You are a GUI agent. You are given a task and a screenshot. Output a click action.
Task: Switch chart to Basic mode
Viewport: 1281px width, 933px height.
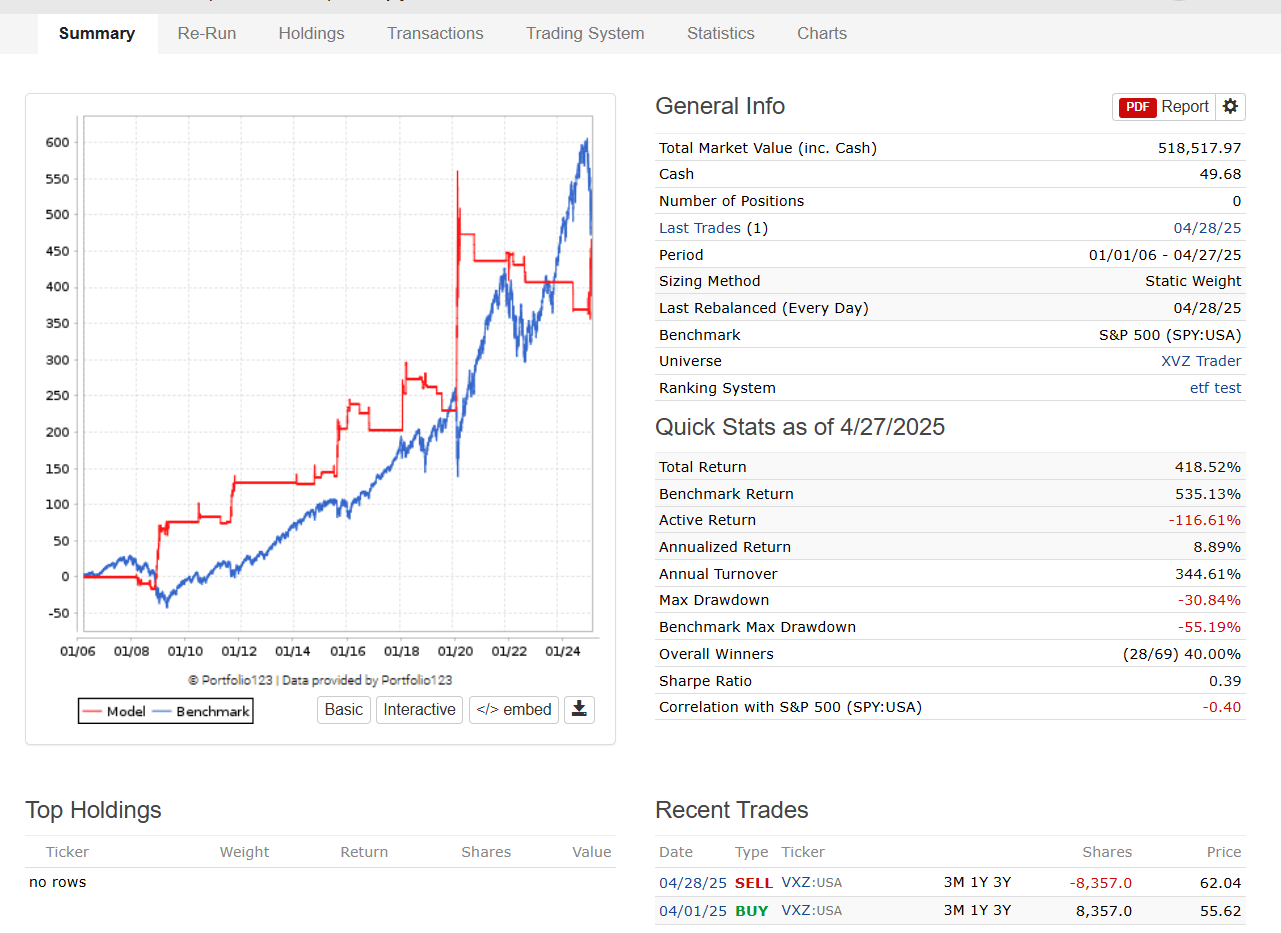point(344,710)
